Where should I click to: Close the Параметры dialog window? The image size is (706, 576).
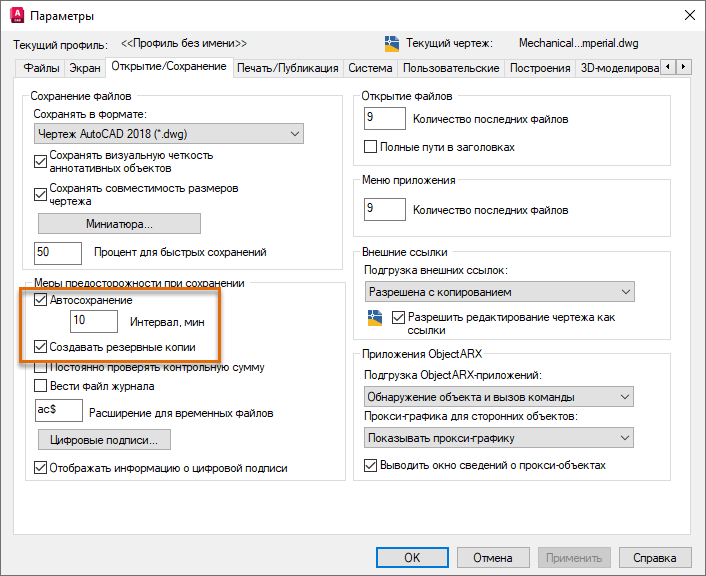tap(689, 15)
